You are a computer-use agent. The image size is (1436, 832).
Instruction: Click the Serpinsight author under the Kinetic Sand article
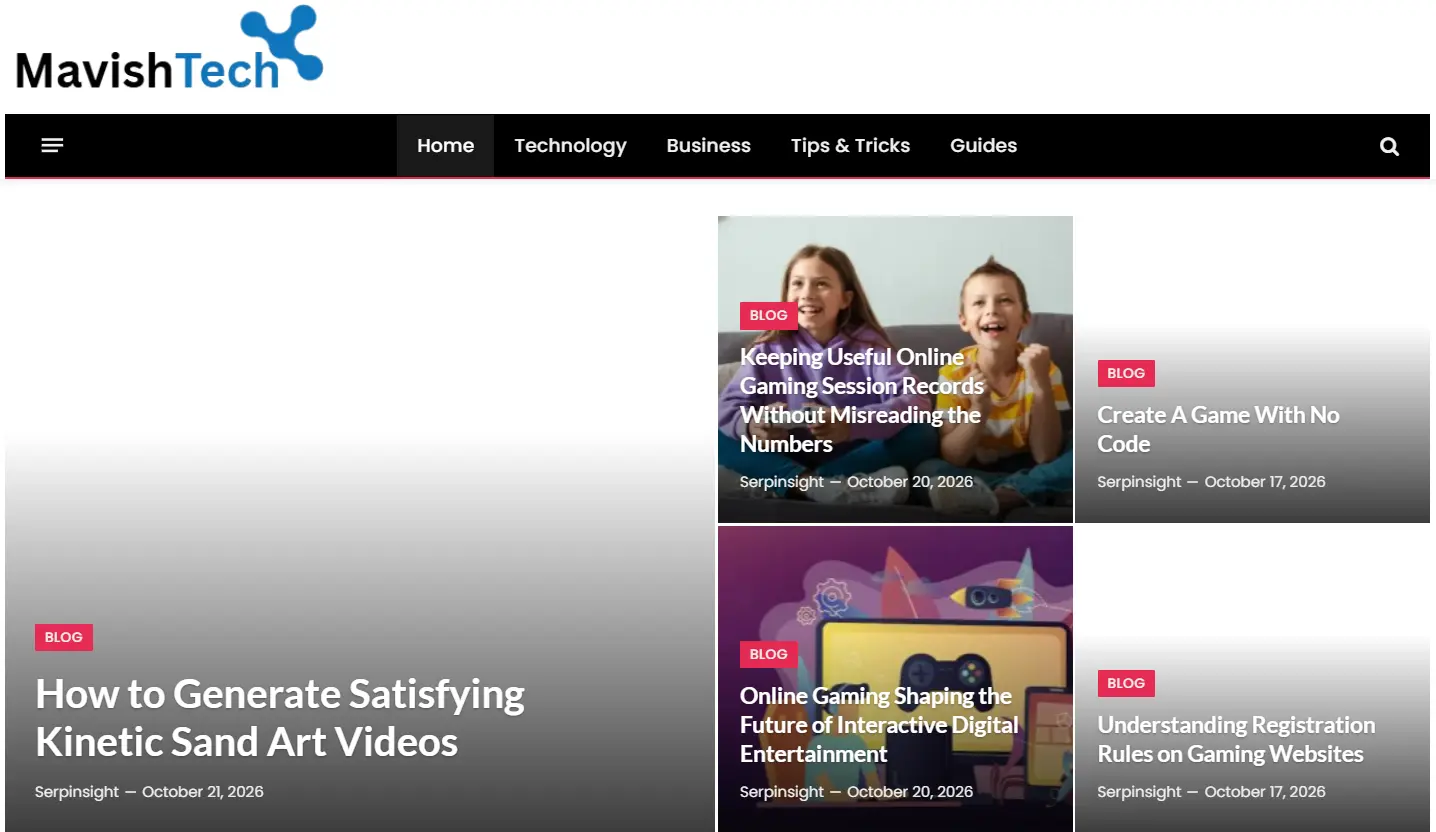[75, 792]
